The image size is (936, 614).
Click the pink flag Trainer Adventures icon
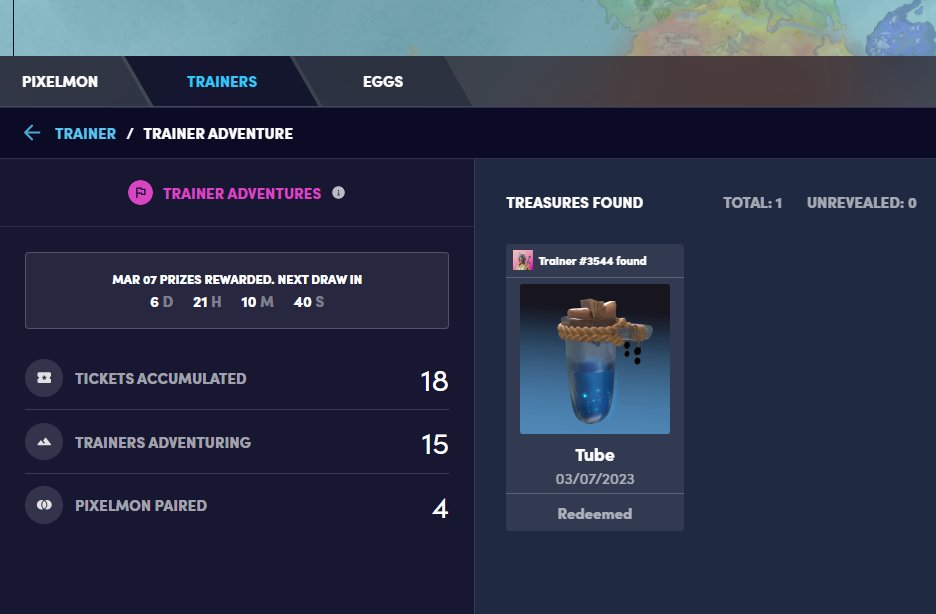[140, 193]
